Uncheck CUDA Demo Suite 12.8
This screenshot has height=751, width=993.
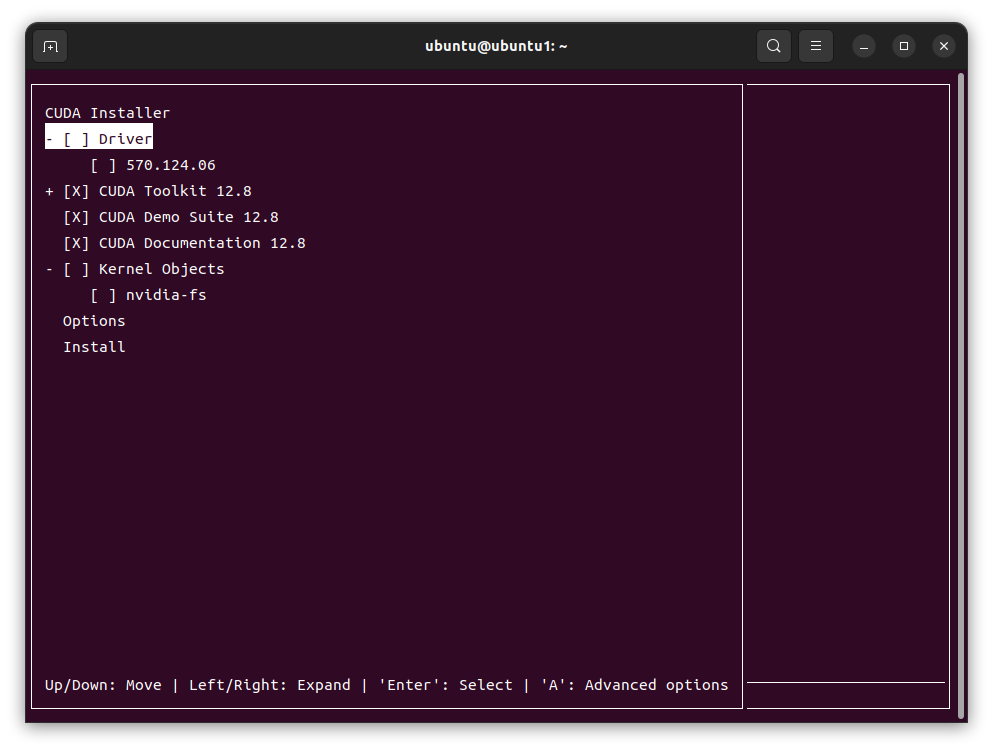coord(76,217)
